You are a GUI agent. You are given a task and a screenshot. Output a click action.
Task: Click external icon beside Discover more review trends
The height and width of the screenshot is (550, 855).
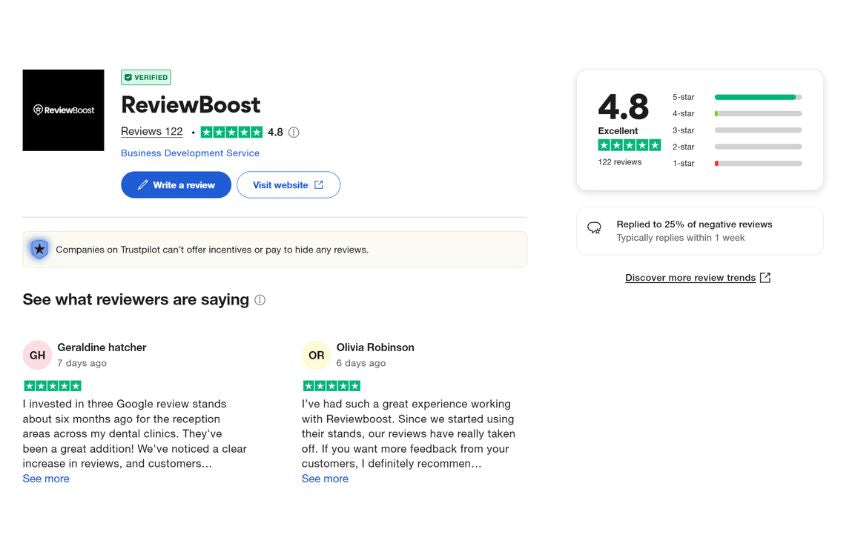(x=766, y=277)
